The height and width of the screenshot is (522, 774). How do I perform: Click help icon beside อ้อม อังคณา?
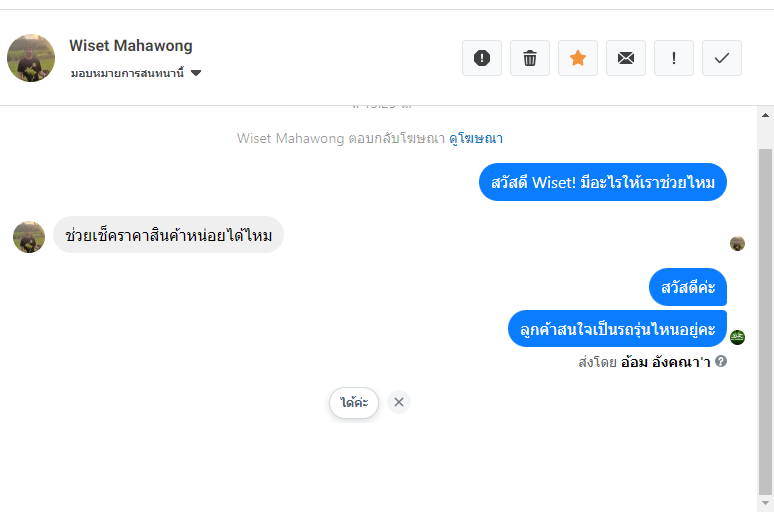[721, 361]
